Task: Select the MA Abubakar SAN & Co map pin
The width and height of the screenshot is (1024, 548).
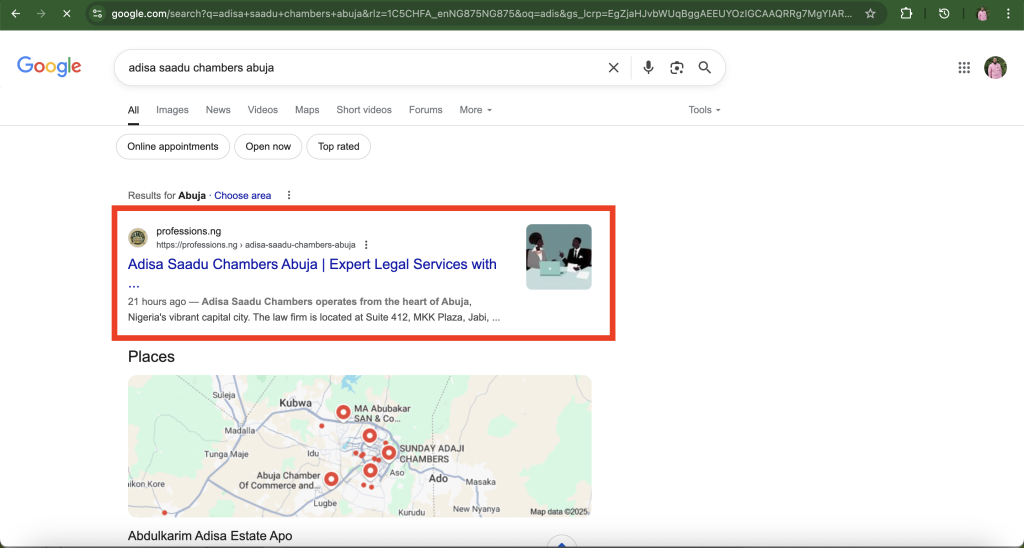Action: [343, 413]
